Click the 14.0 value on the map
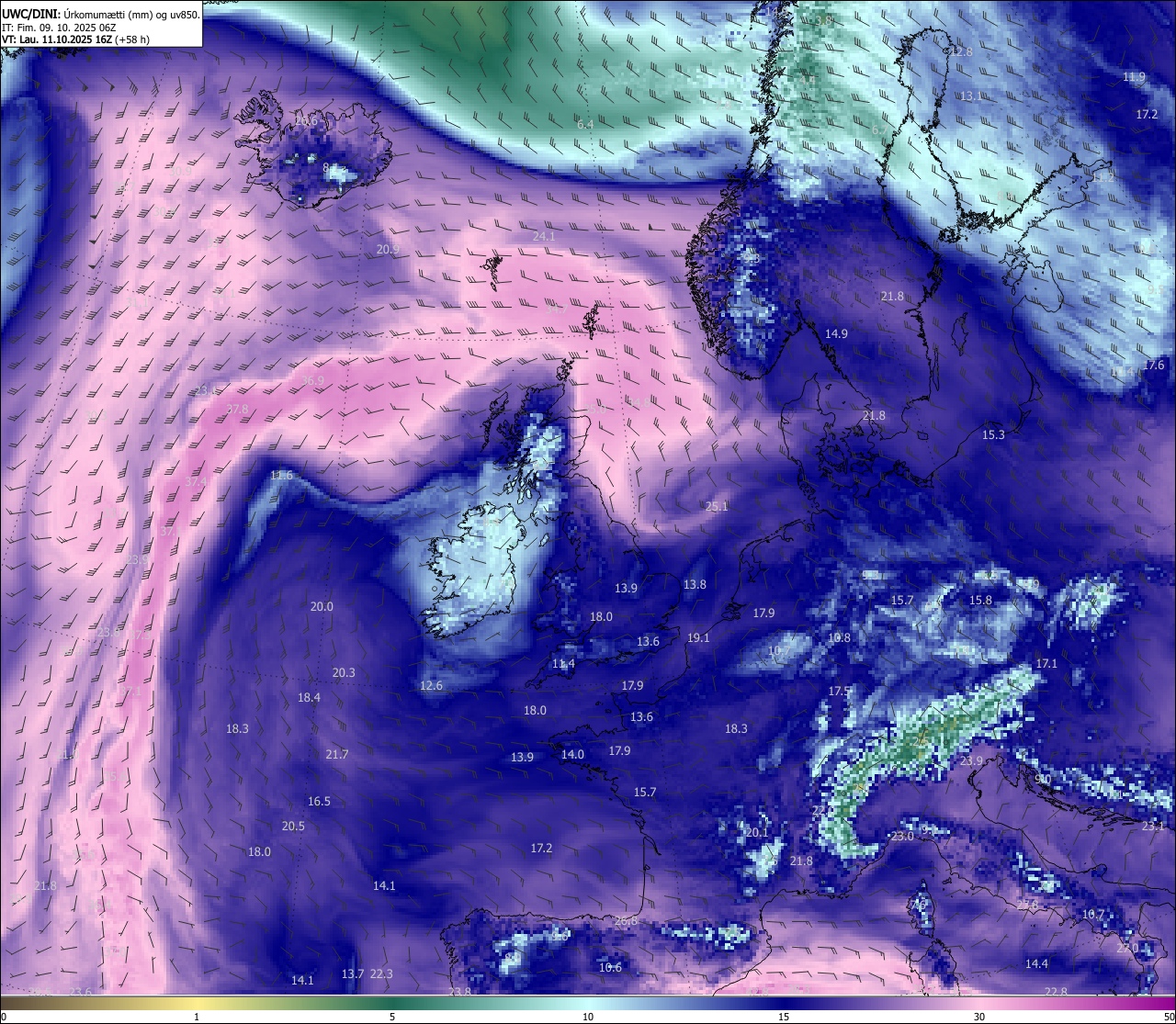Image resolution: width=1176 pixels, height=1024 pixels. pos(572,754)
